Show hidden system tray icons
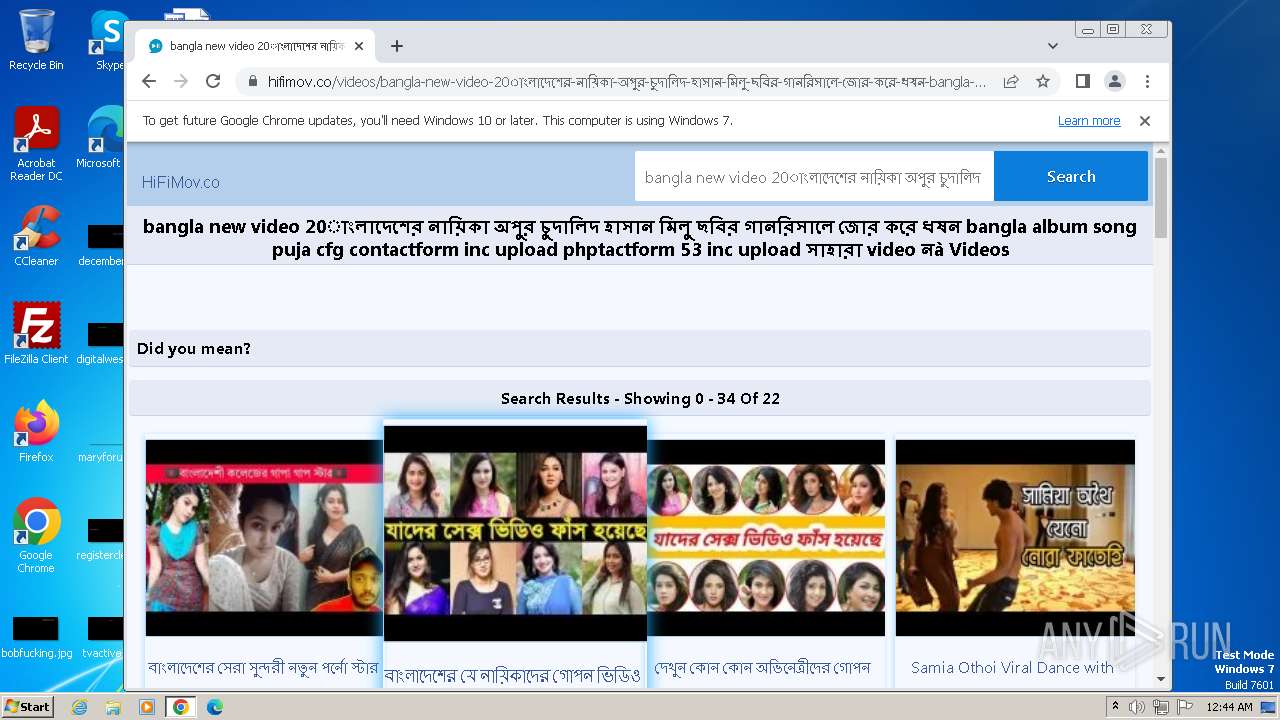This screenshot has height=720, width=1280. 1116,707
